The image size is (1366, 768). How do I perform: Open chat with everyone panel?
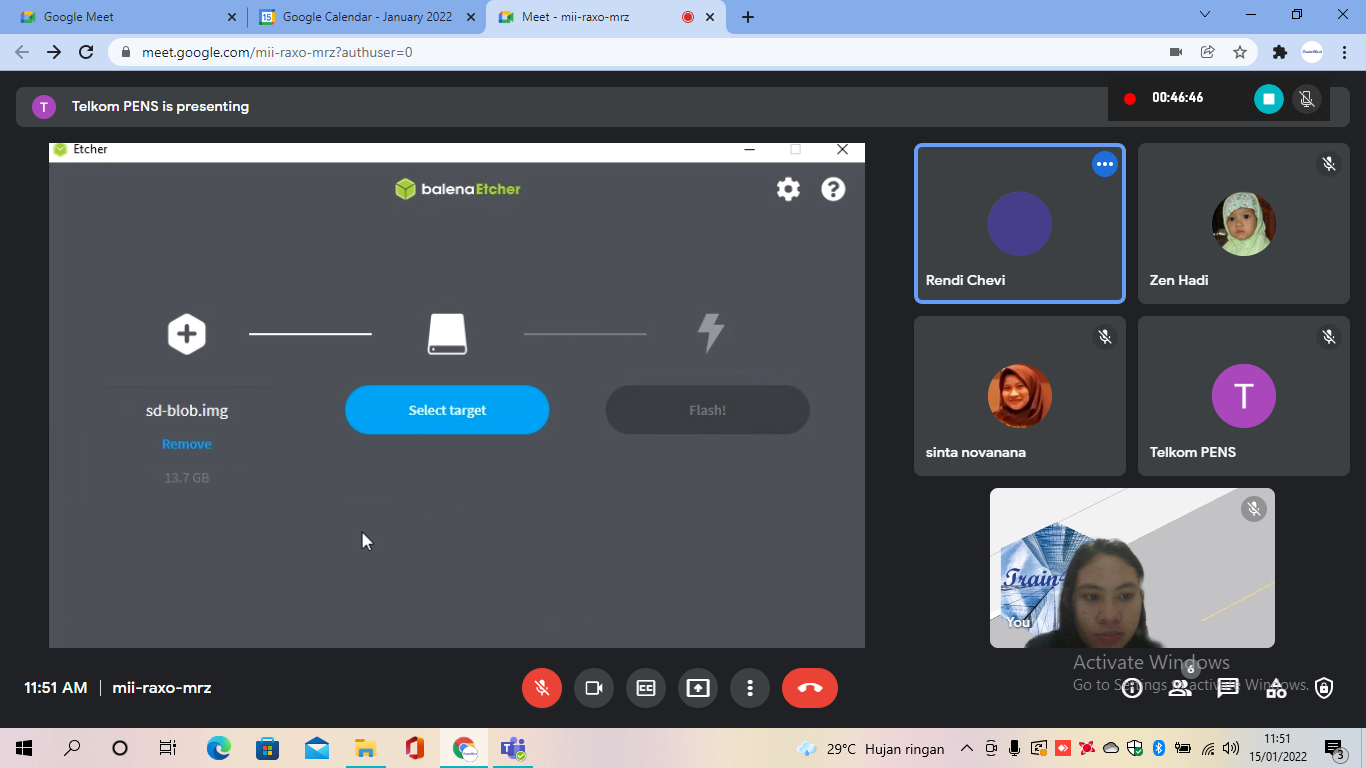pyautogui.click(x=1228, y=688)
